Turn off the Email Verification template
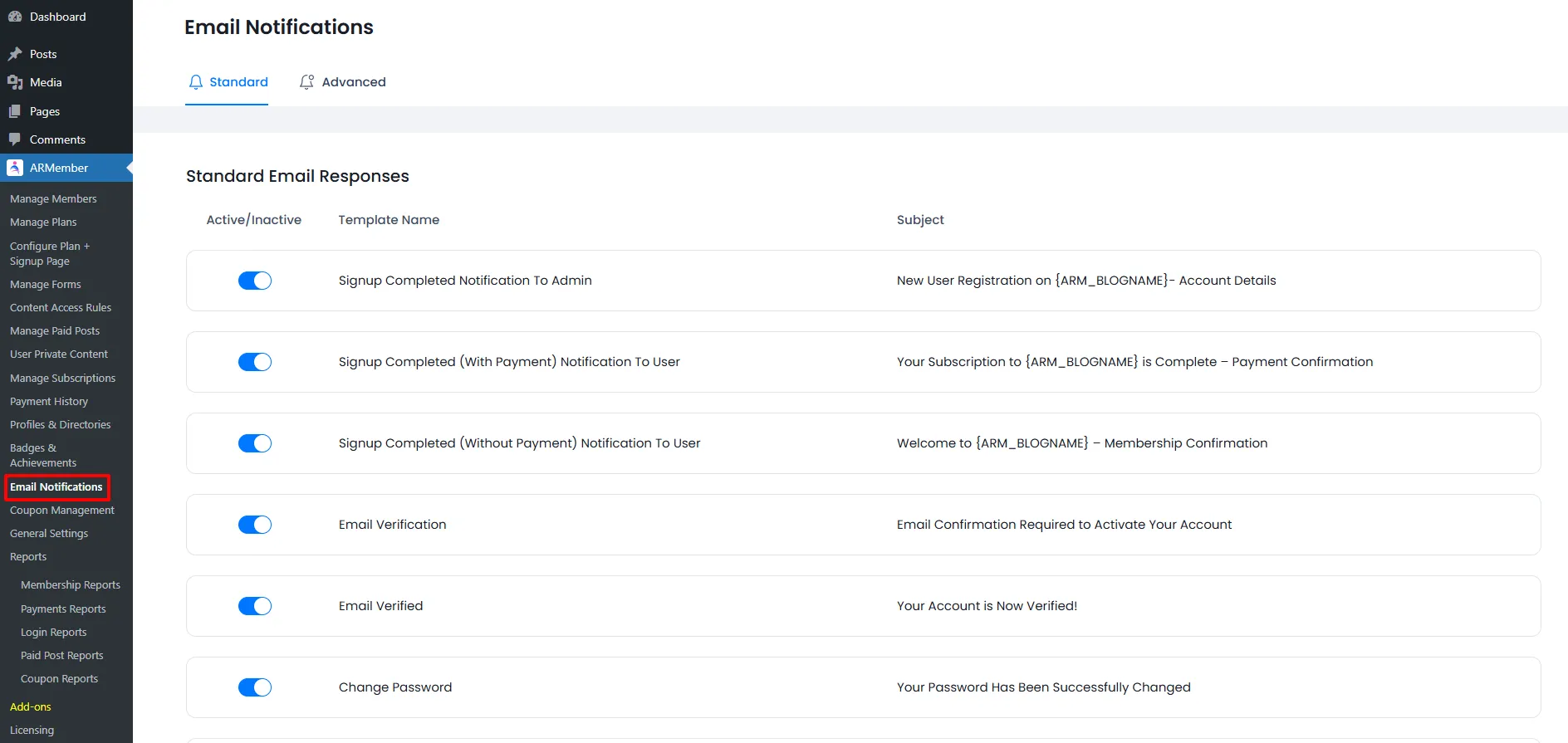 click(255, 525)
